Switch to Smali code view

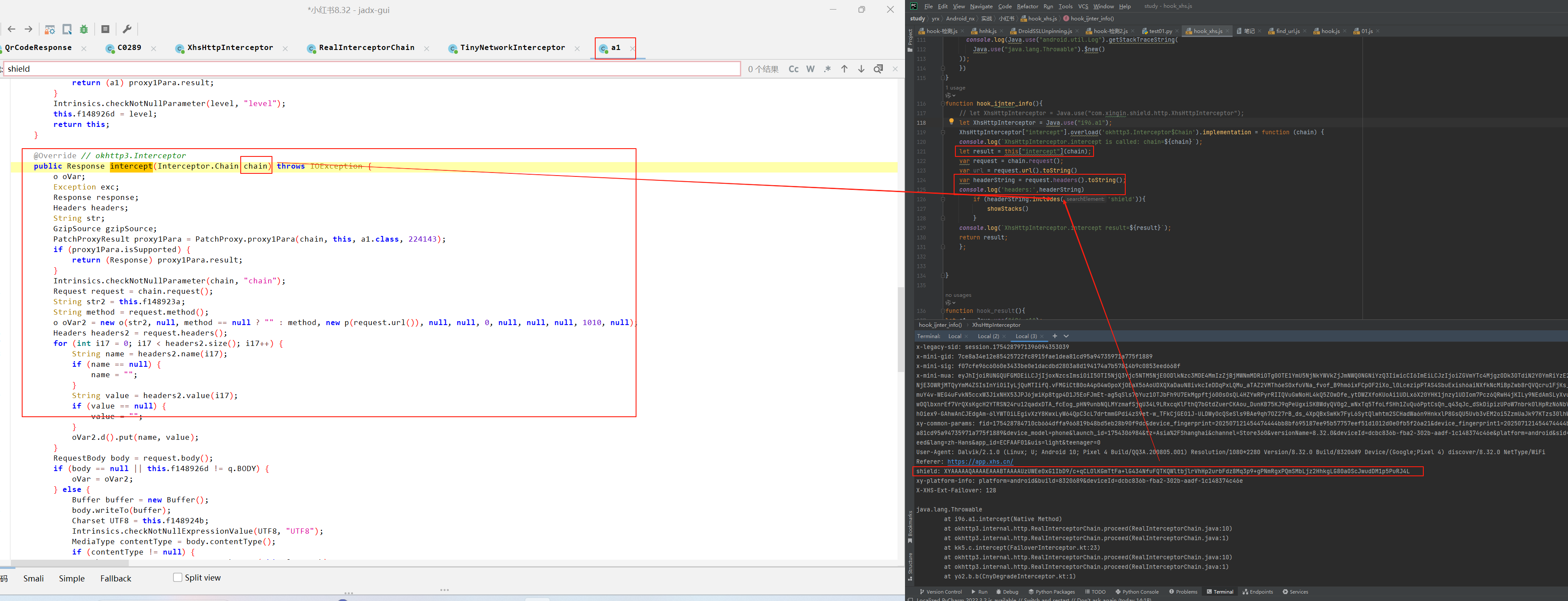click(33, 578)
